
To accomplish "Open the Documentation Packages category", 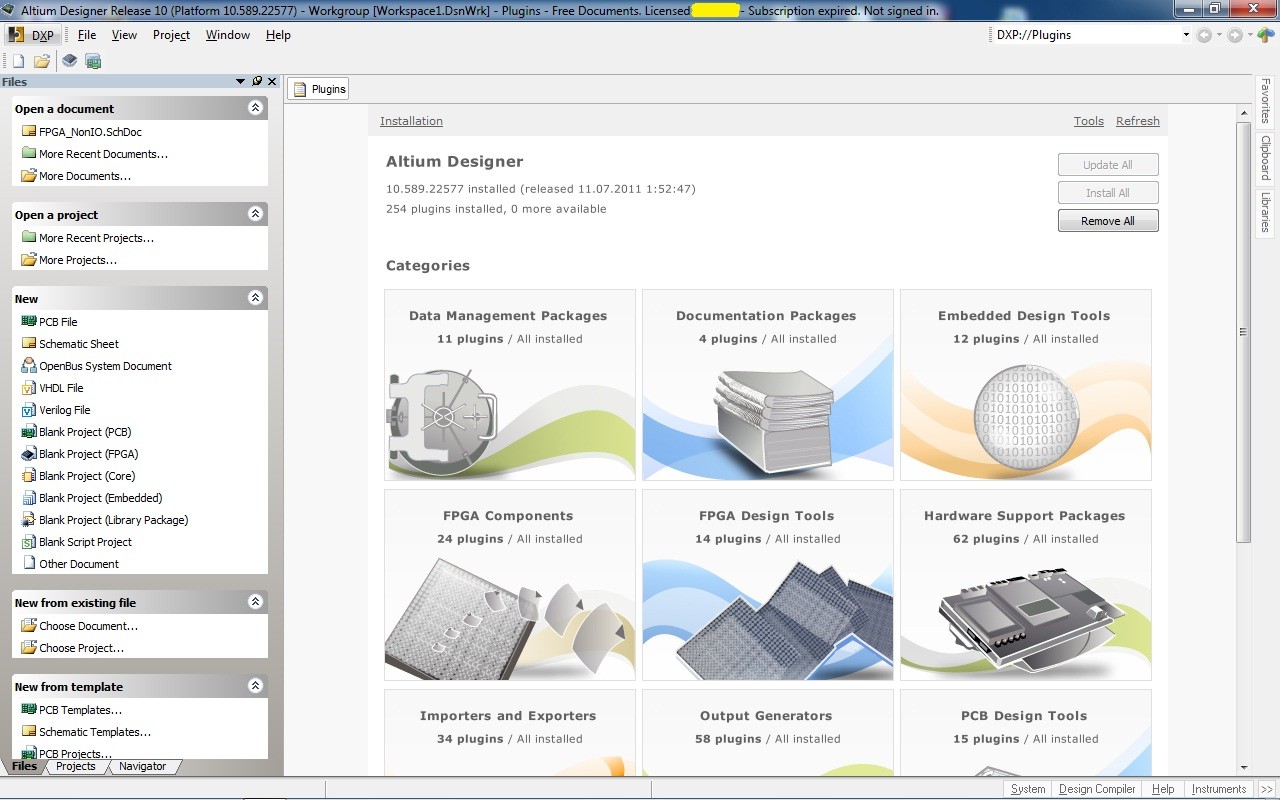I will [768, 385].
